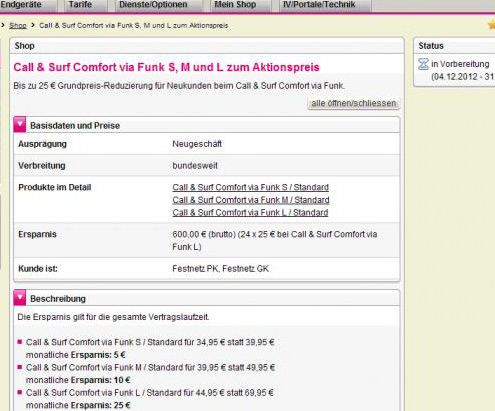
Task: Click the pink page heading 'Call & Surf Comfort via Funk S, M und L zum Aktionspreis'
Action: point(166,67)
